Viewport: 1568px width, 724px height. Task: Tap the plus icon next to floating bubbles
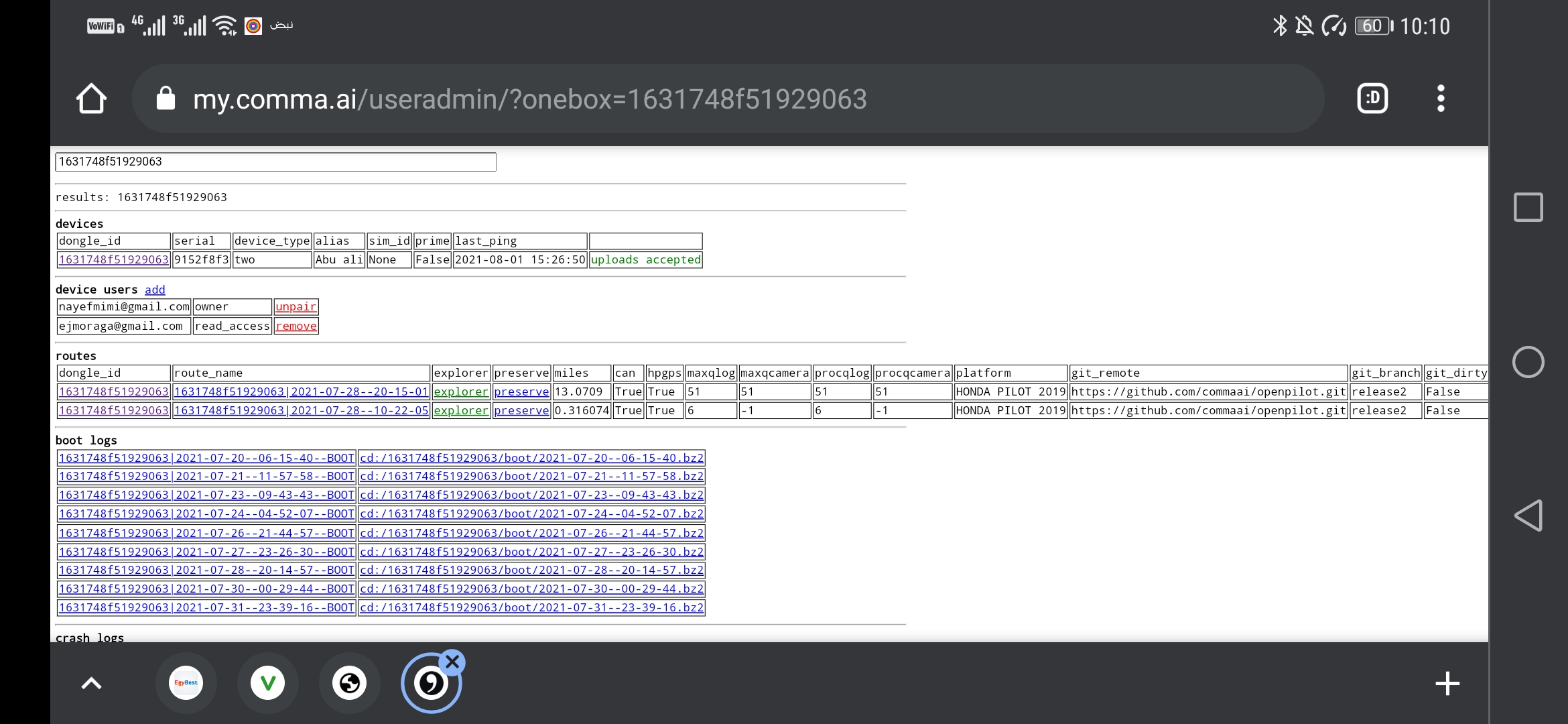point(1447,683)
